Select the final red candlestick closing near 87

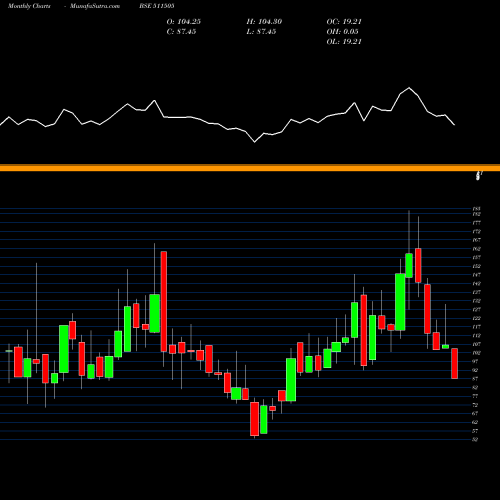pyautogui.click(x=455, y=363)
